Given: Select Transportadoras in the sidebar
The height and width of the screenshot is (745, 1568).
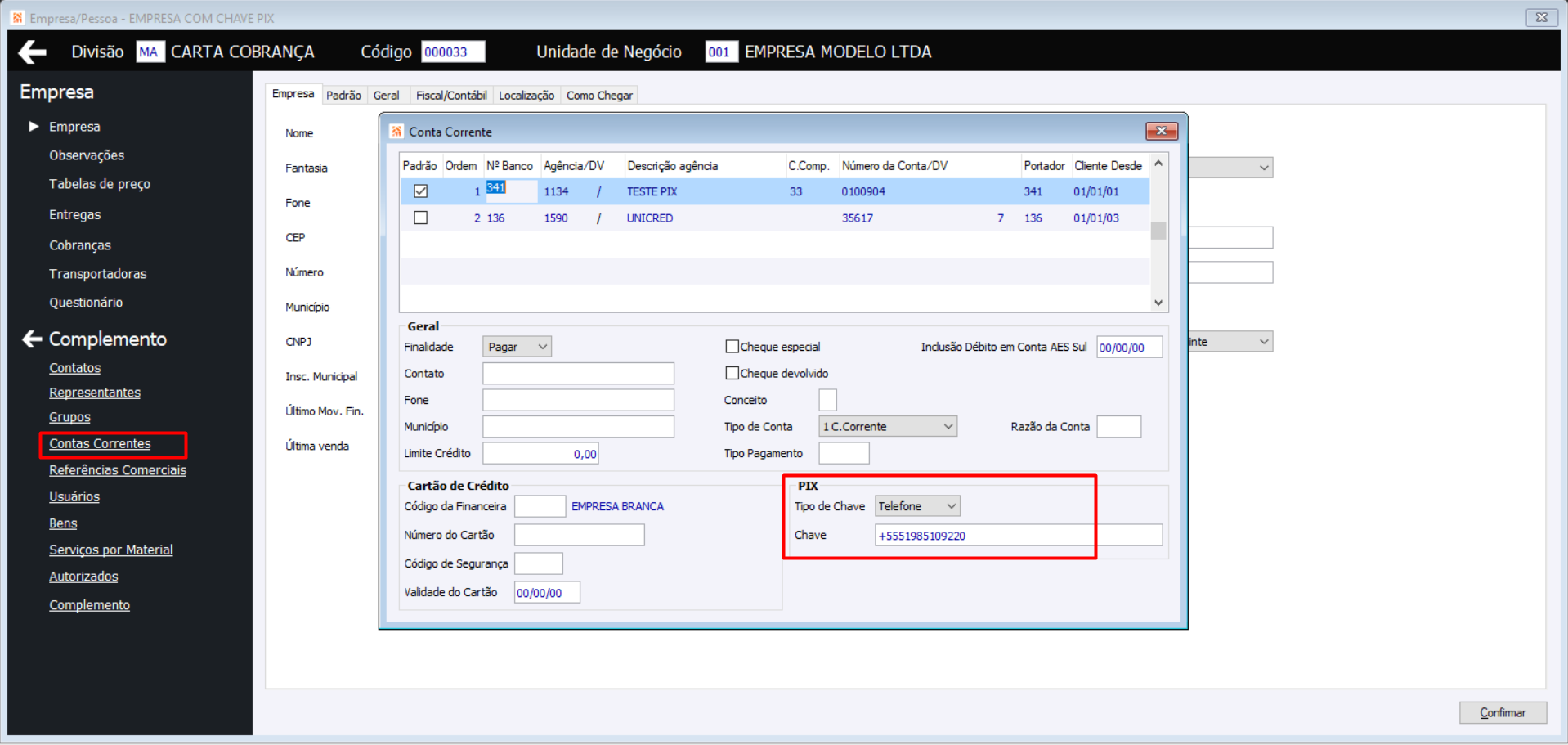Looking at the screenshot, I should (x=98, y=274).
